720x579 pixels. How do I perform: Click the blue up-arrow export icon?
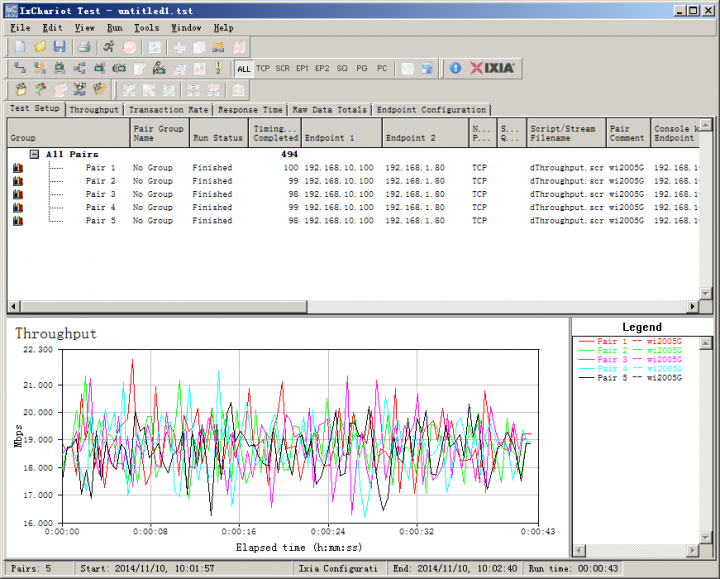[x=427, y=68]
